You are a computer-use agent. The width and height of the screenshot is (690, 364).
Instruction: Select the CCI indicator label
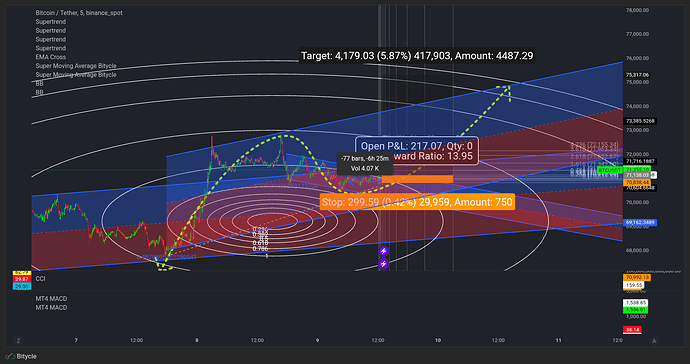(x=40, y=279)
